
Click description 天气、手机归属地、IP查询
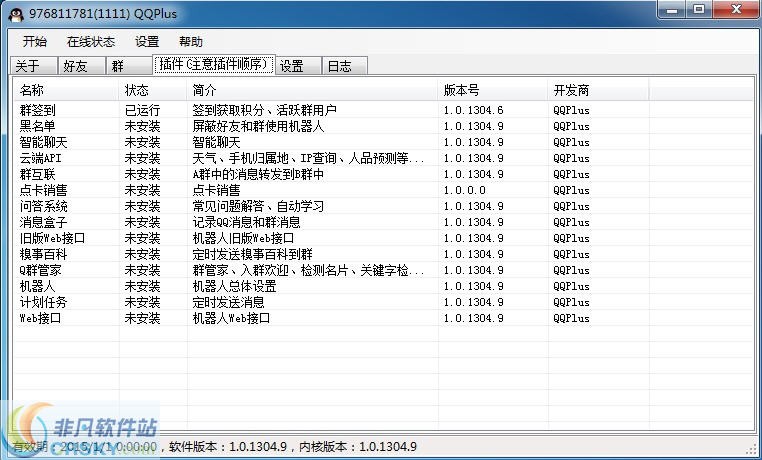pyautogui.click(x=308, y=158)
